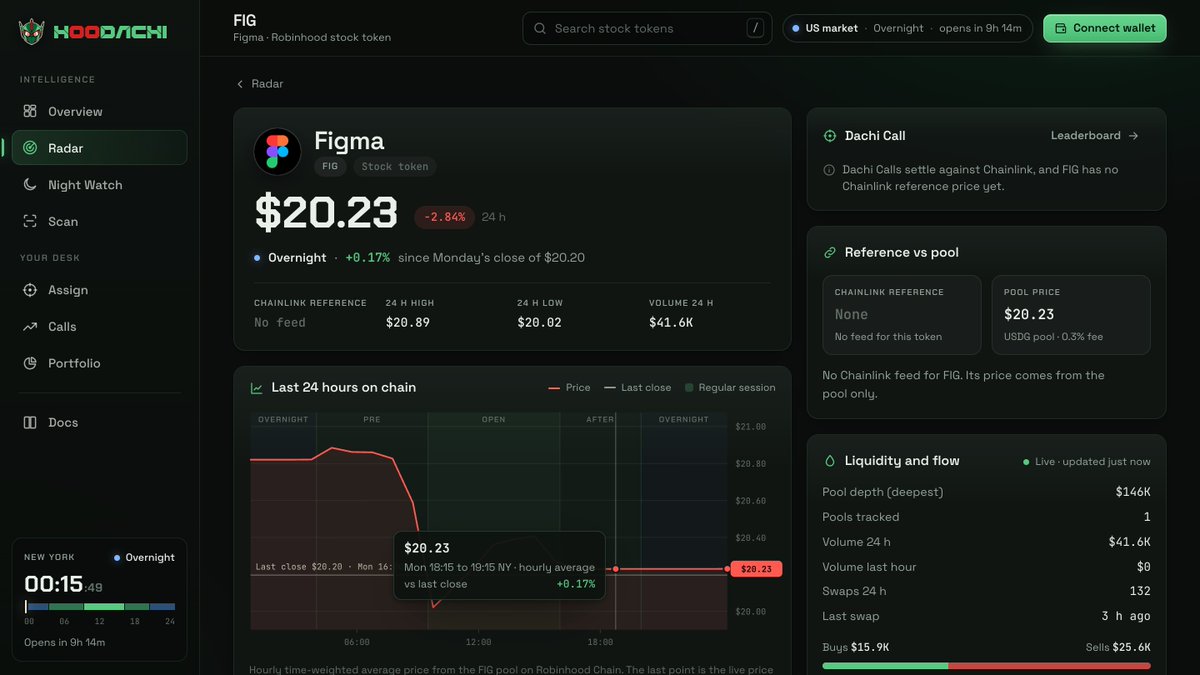Click the Portfolio pie icon

tap(30, 363)
